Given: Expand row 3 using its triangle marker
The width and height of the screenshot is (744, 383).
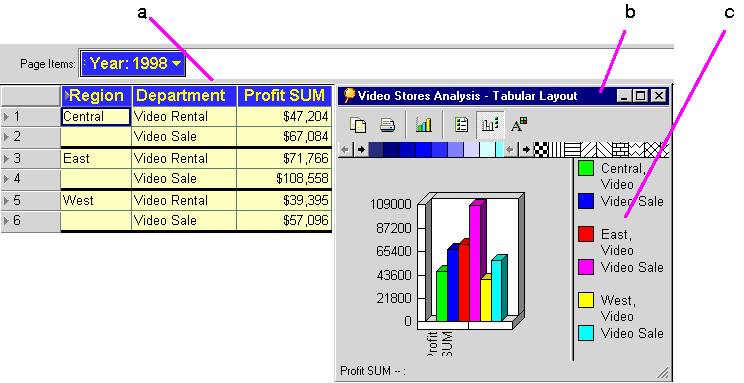Looking at the screenshot, I should point(6,159).
